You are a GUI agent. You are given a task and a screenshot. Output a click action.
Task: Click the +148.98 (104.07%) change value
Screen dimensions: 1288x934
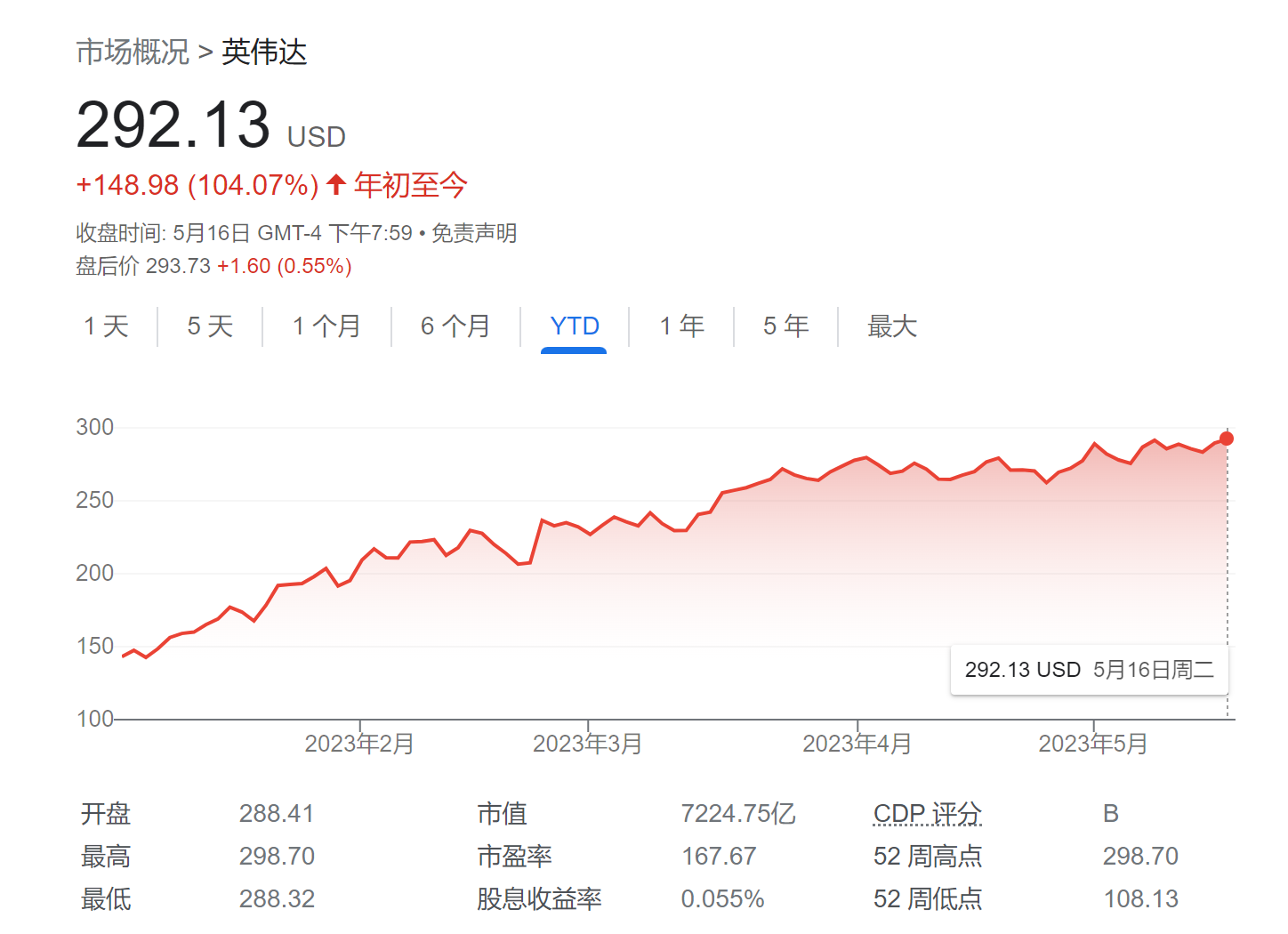[197, 185]
